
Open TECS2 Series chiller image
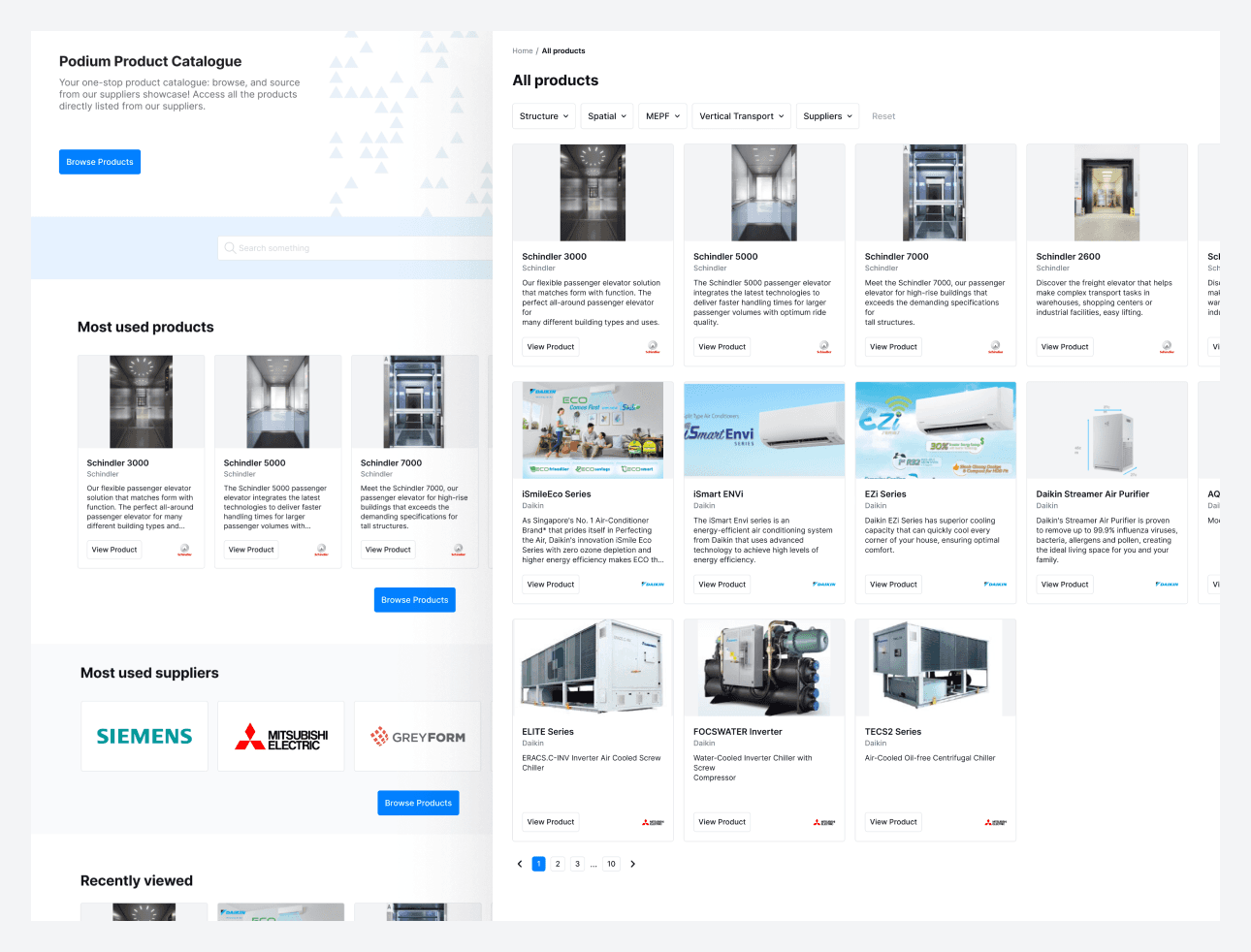[936, 668]
